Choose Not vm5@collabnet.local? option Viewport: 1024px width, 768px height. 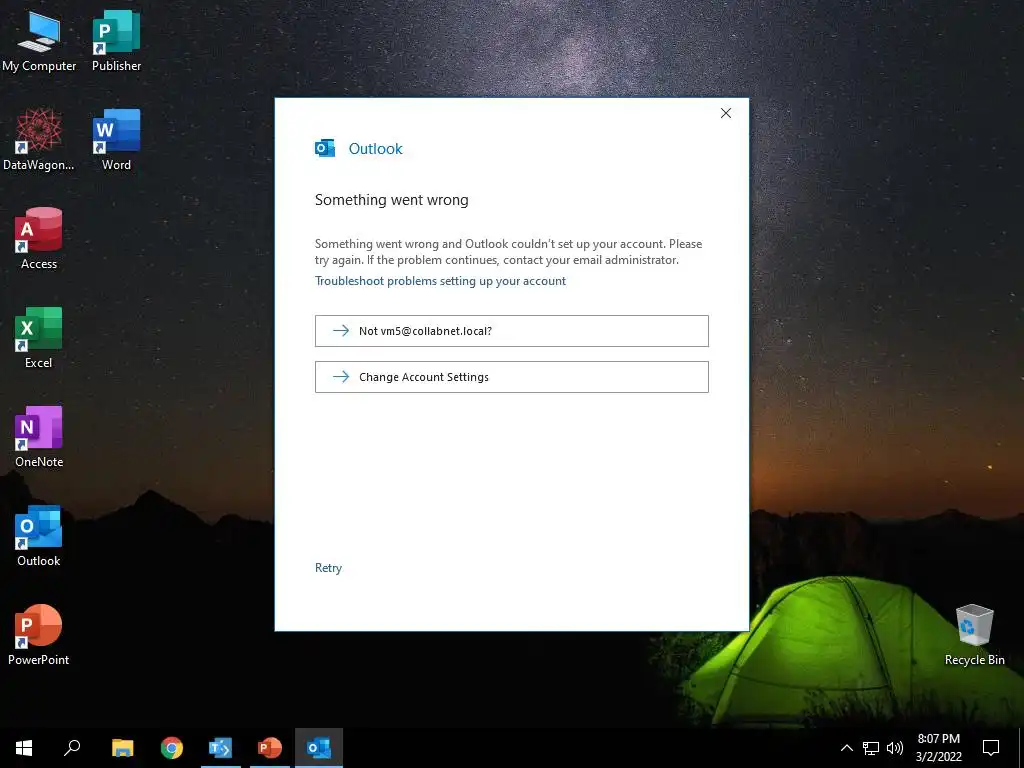tap(511, 331)
